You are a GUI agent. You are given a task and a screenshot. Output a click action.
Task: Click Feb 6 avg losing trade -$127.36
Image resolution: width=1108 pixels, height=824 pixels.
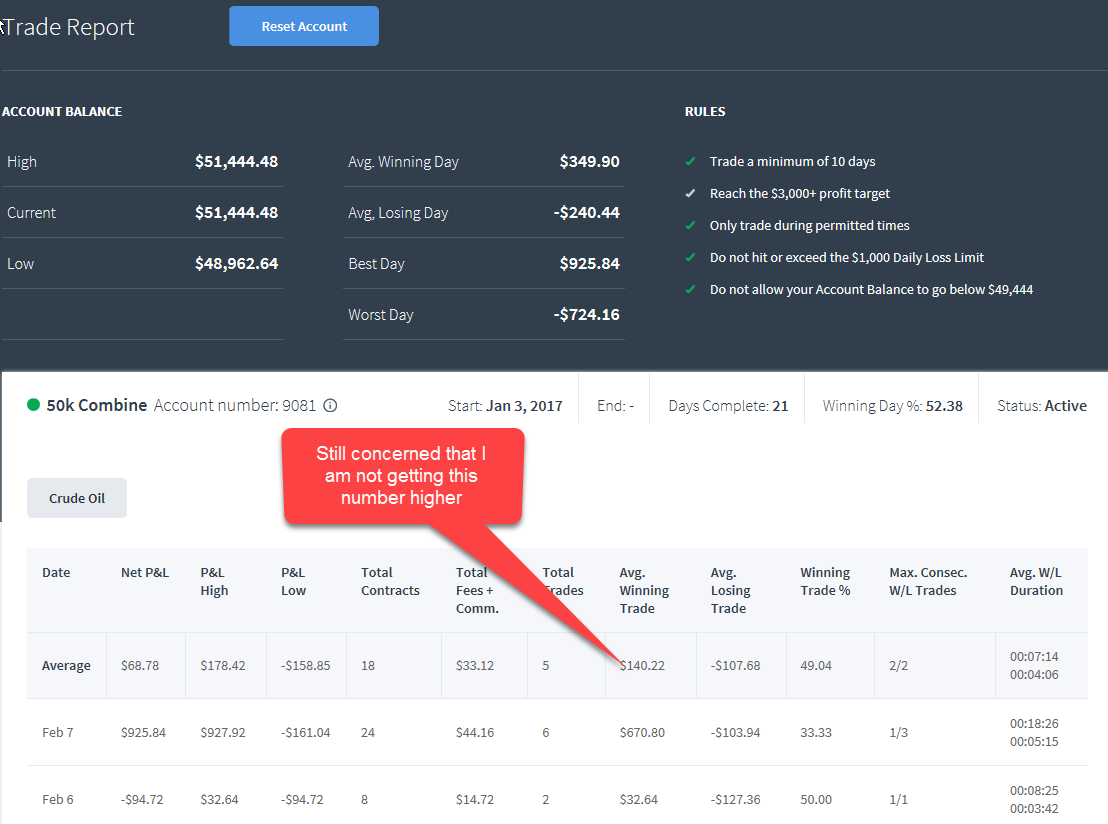(736, 800)
